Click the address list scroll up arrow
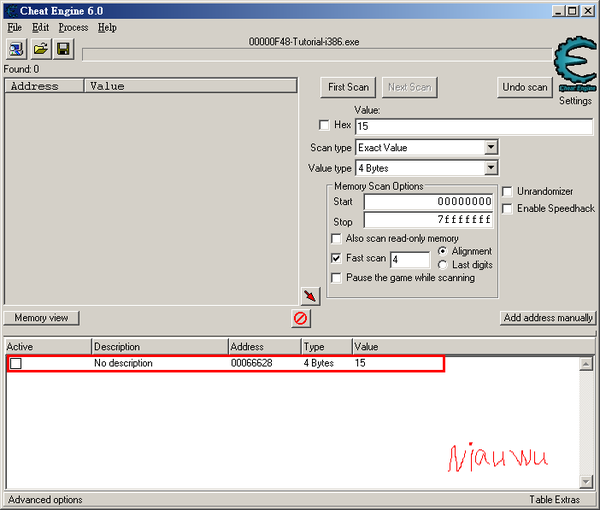600x510 pixels. point(586,363)
